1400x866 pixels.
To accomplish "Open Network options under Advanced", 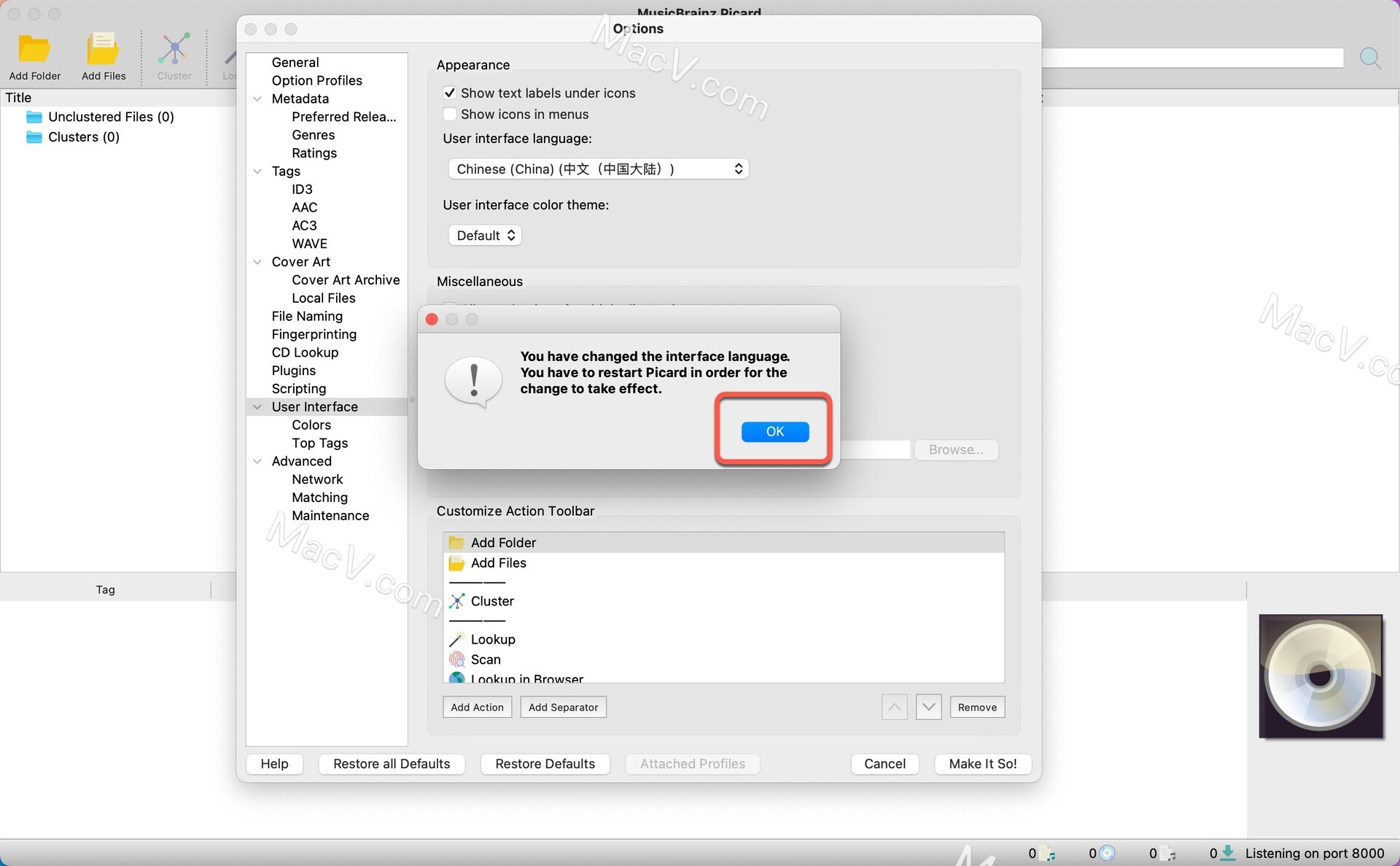I will (317, 479).
